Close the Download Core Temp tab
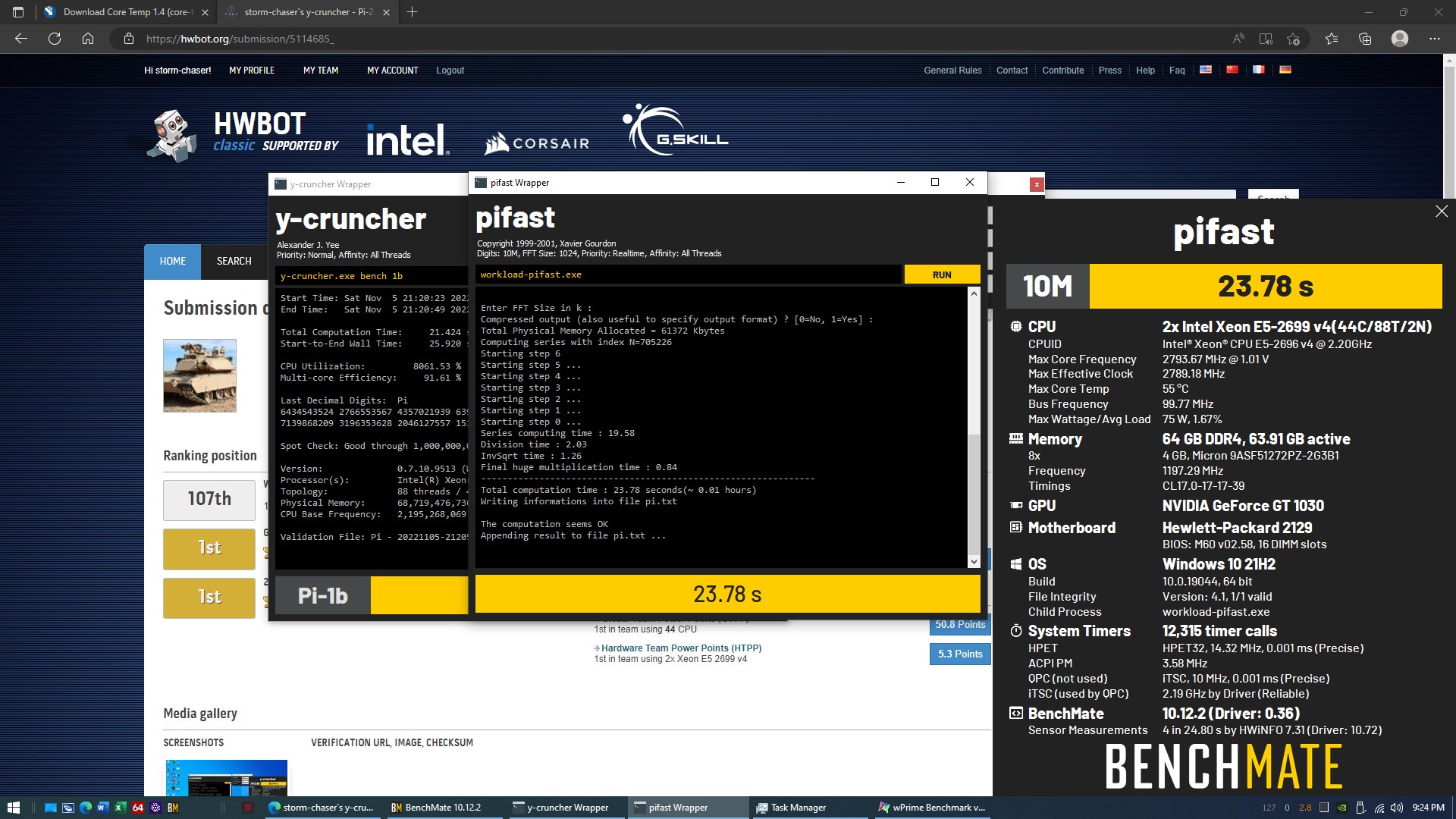The width and height of the screenshot is (1456, 819). click(205, 12)
